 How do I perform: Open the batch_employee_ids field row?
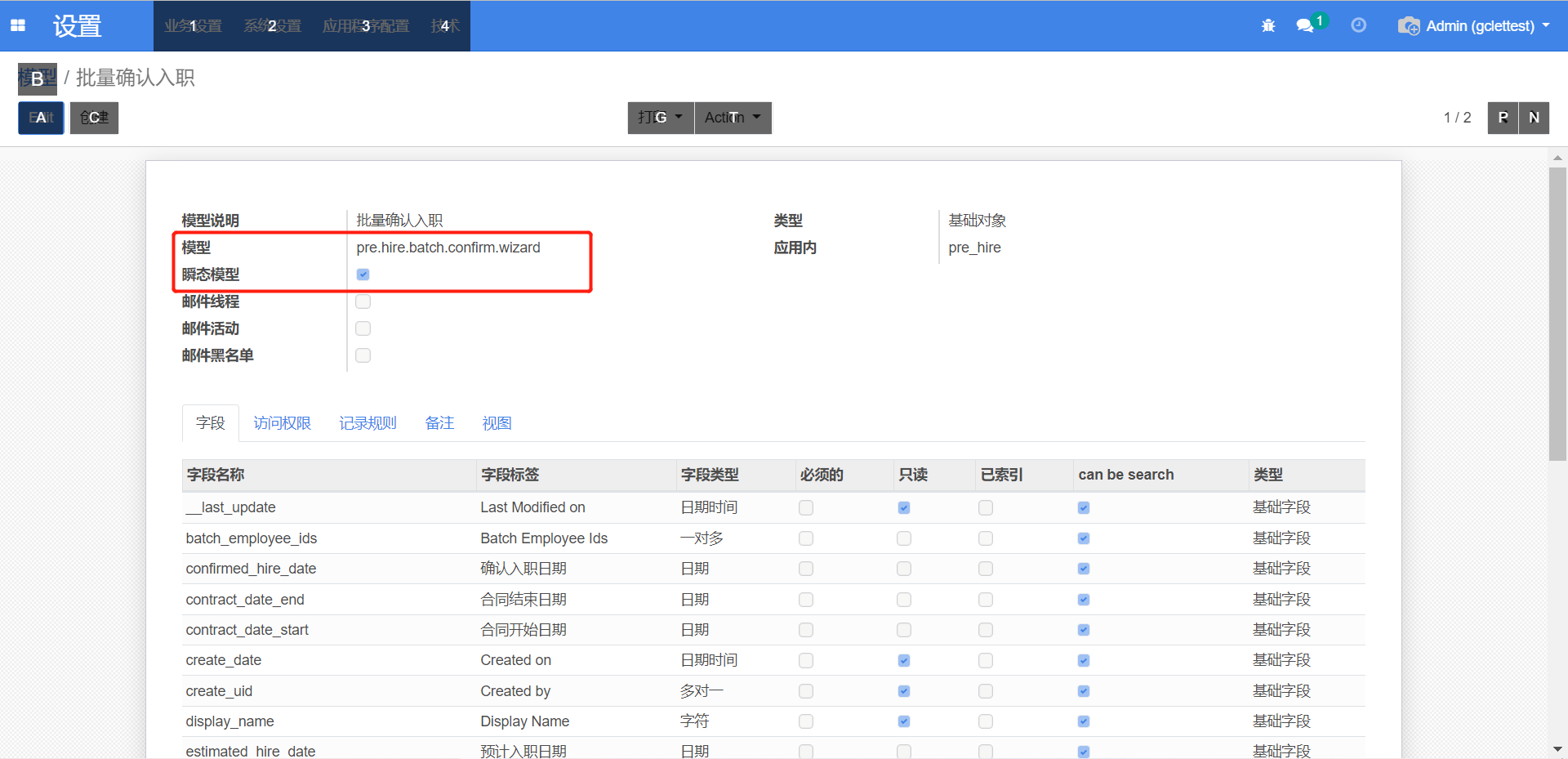point(252,538)
